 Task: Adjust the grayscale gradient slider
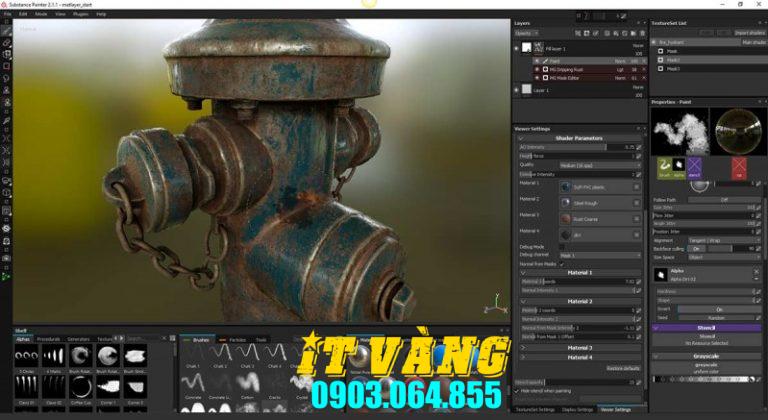[x=703, y=379]
